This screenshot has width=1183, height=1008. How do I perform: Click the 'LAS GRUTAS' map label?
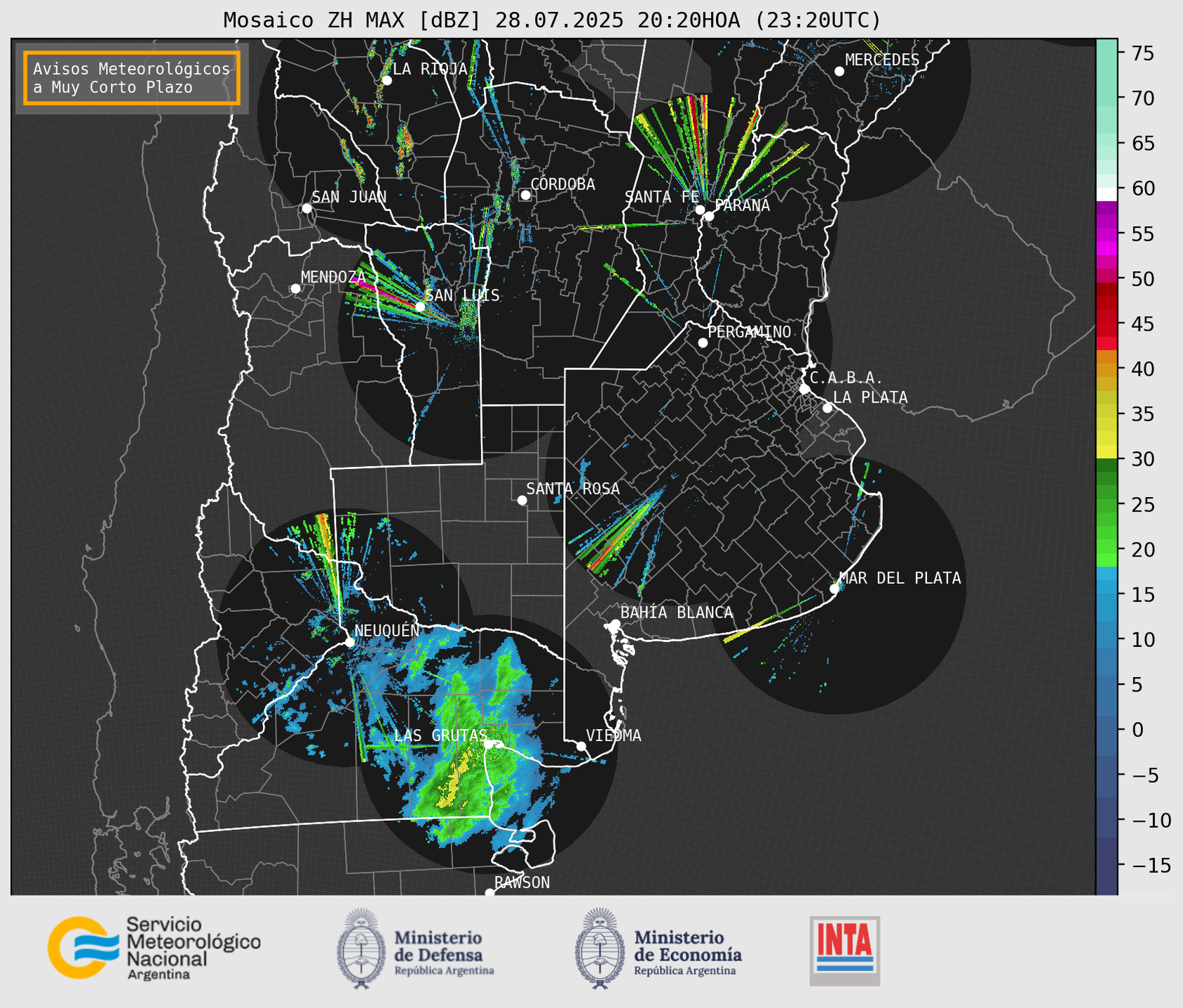click(x=440, y=735)
